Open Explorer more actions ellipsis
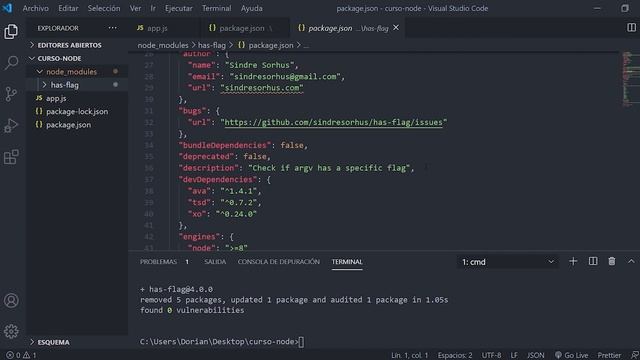Image resolution: width=640 pixels, height=360 pixels. (112, 28)
